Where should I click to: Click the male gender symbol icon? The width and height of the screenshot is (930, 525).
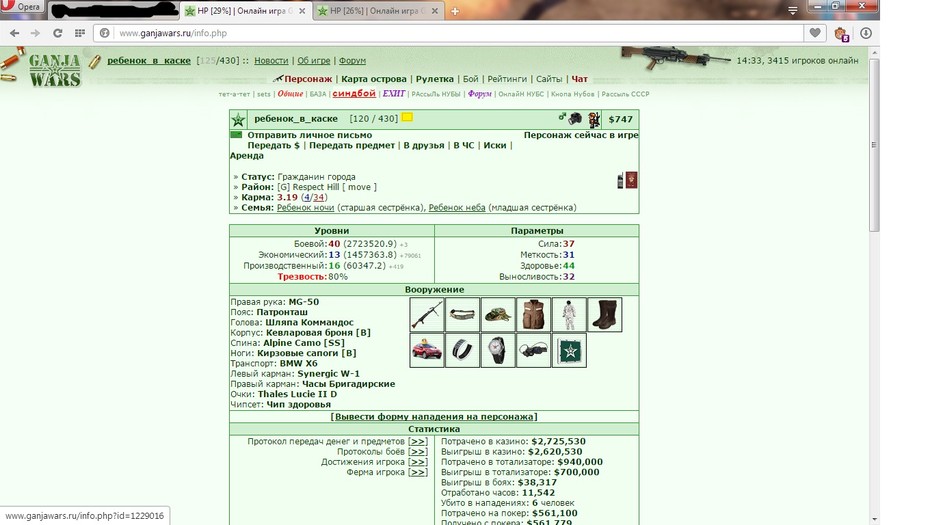click(562, 117)
